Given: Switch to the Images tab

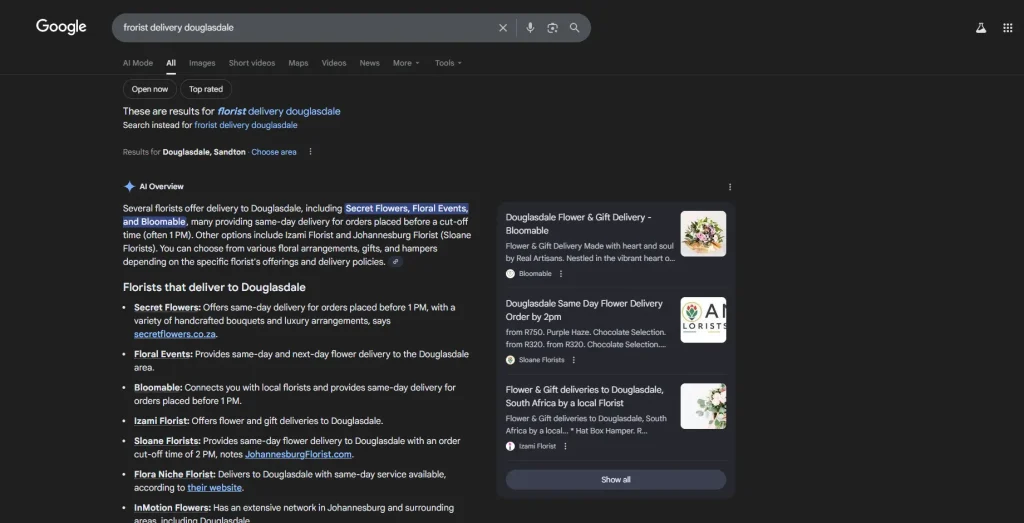Looking at the screenshot, I should [202, 63].
